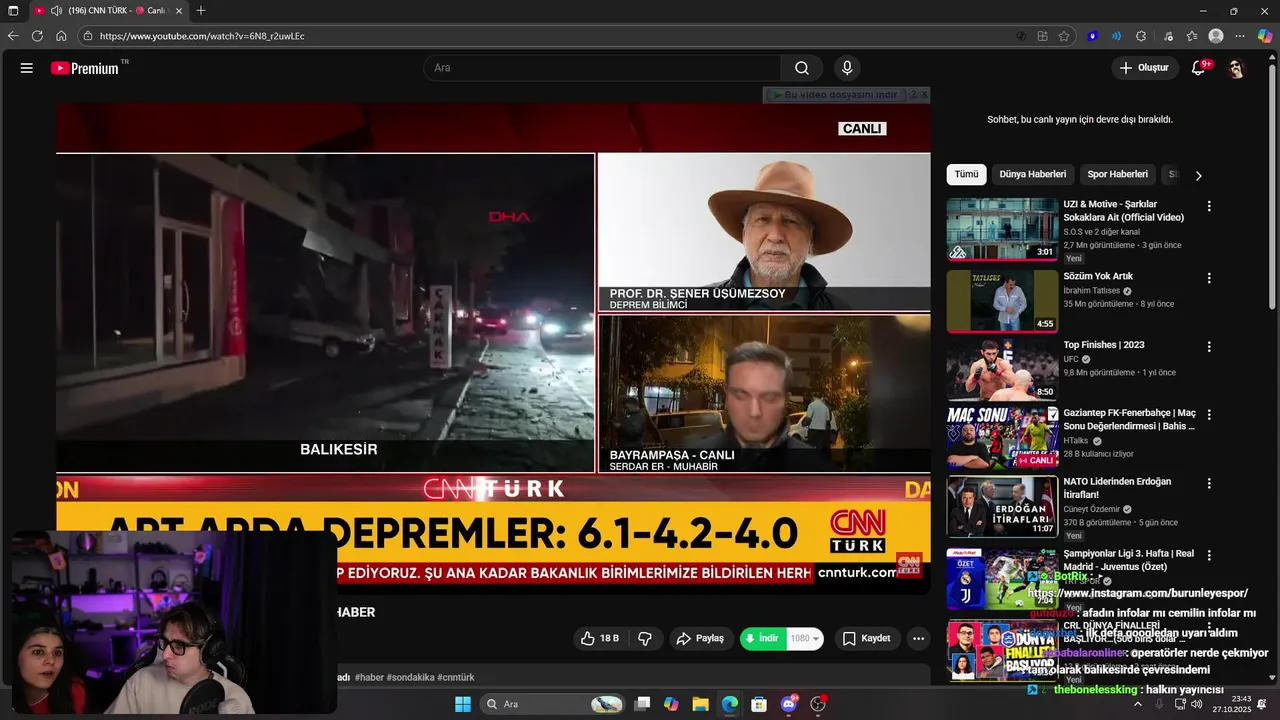The height and width of the screenshot is (720, 1280).
Task: Add this page to favorites star
Action: tap(1064, 36)
